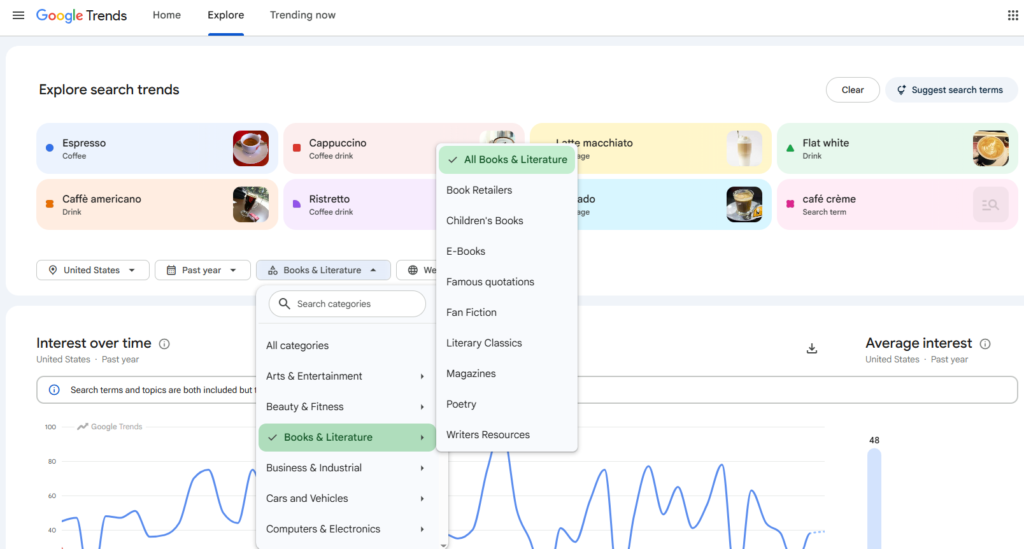The height and width of the screenshot is (549, 1024).
Task: Click the café crème search-term placeholder icon
Action: tap(991, 204)
